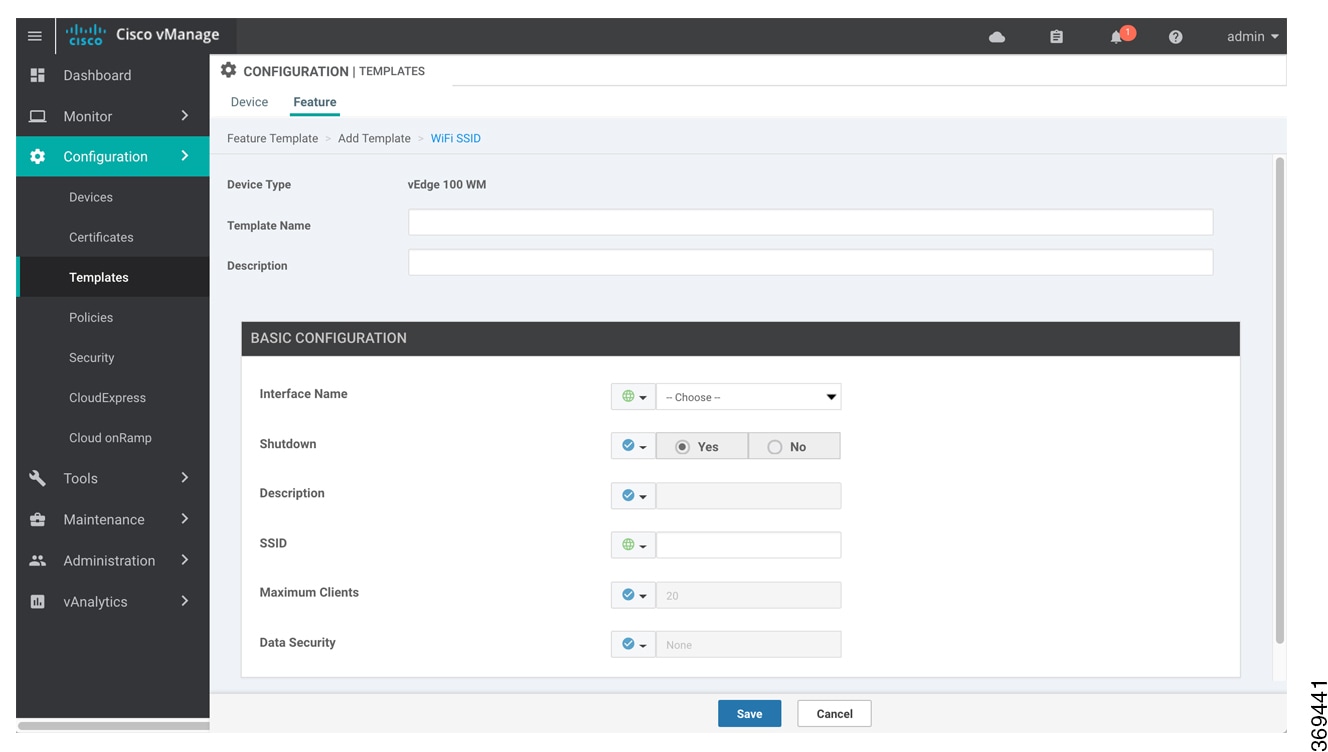Screen dimensions: 1328x752
Task: Open Interface Name Choose dropdown
Action: tap(748, 397)
